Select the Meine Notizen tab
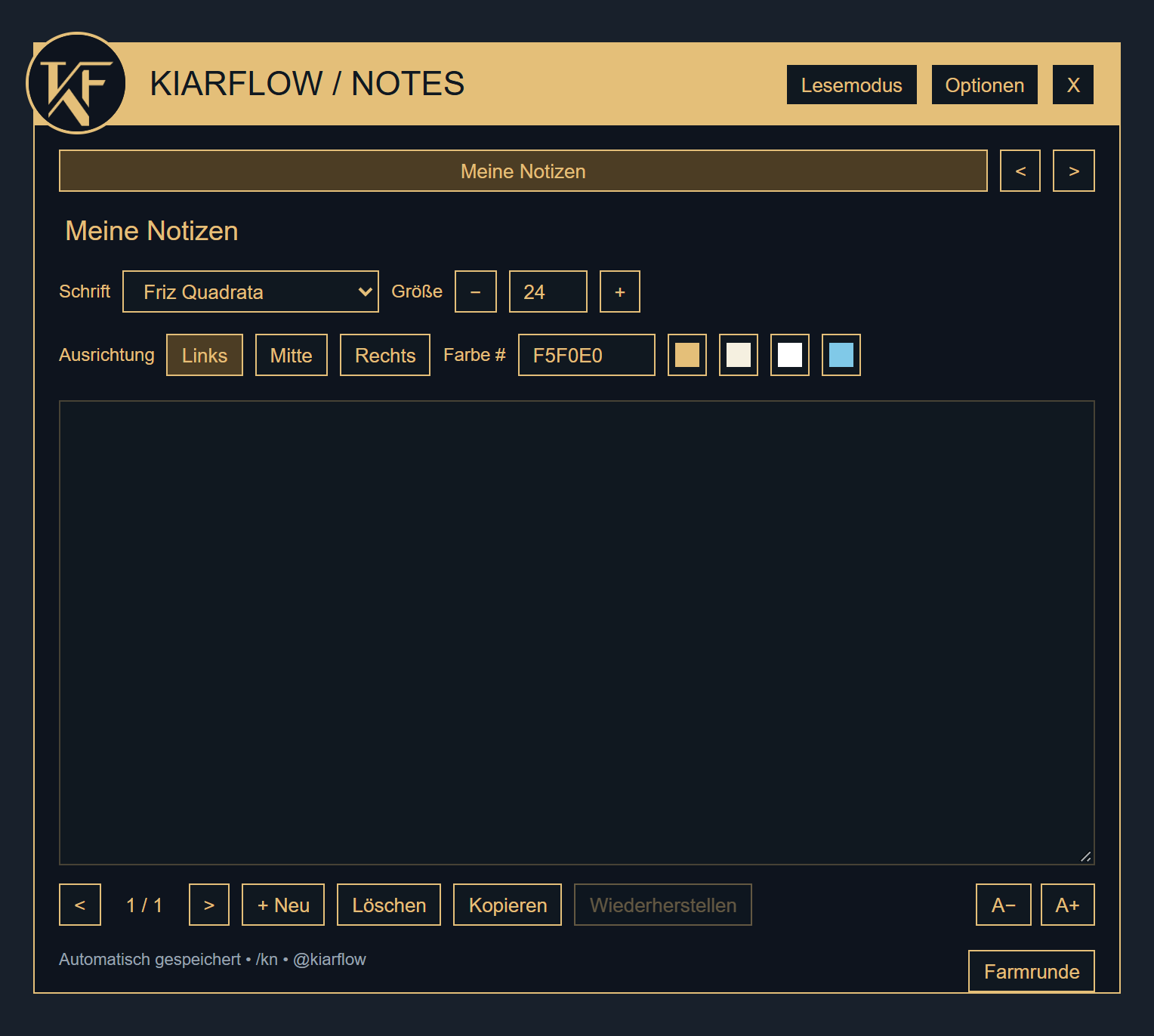Screen dimensions: 1154x1036 click(523, 171)
